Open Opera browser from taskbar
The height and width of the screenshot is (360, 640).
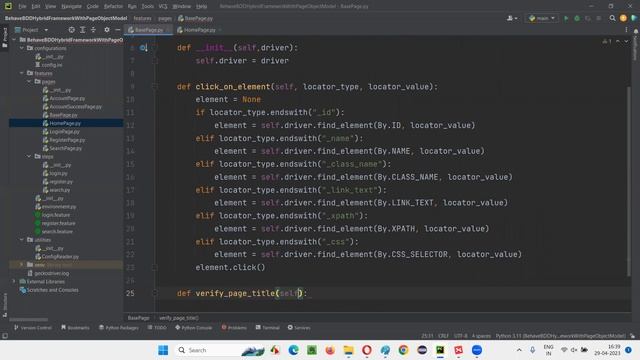coord(367,350)
